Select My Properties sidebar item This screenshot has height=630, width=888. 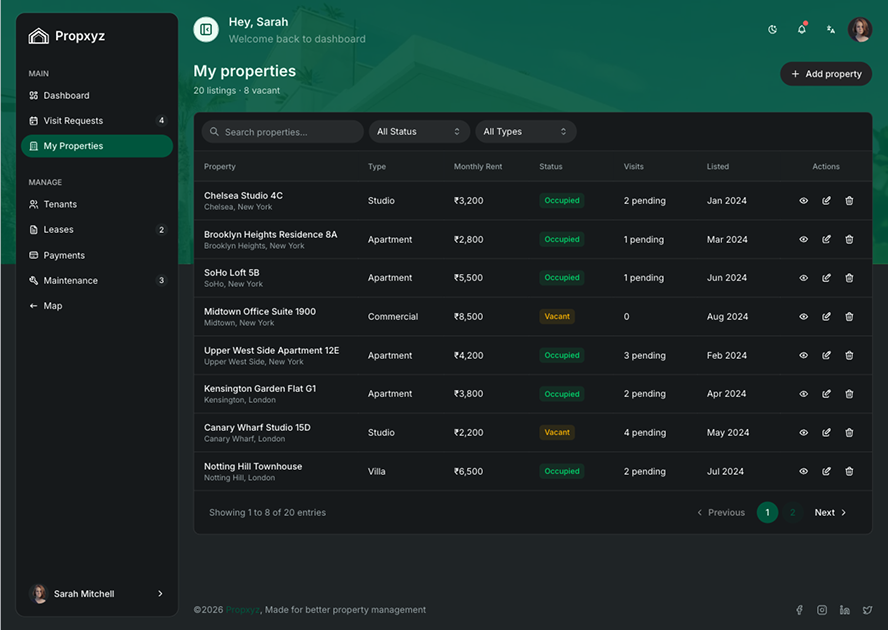click(97, 146)
